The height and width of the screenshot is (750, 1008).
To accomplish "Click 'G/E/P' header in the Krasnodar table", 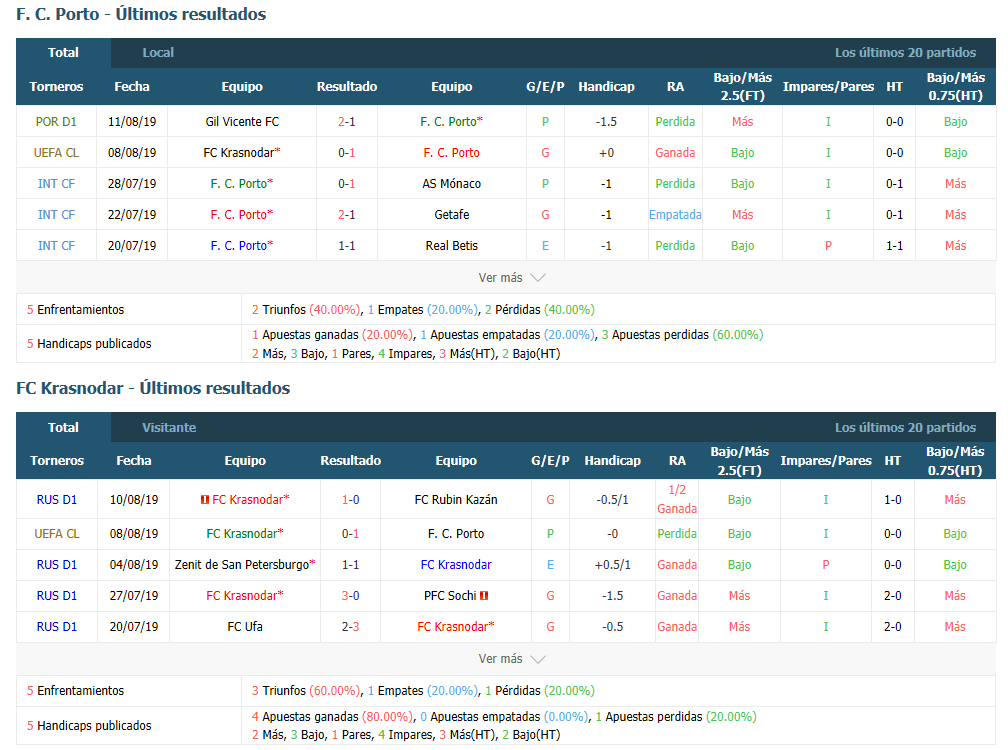I will point(550,461).
